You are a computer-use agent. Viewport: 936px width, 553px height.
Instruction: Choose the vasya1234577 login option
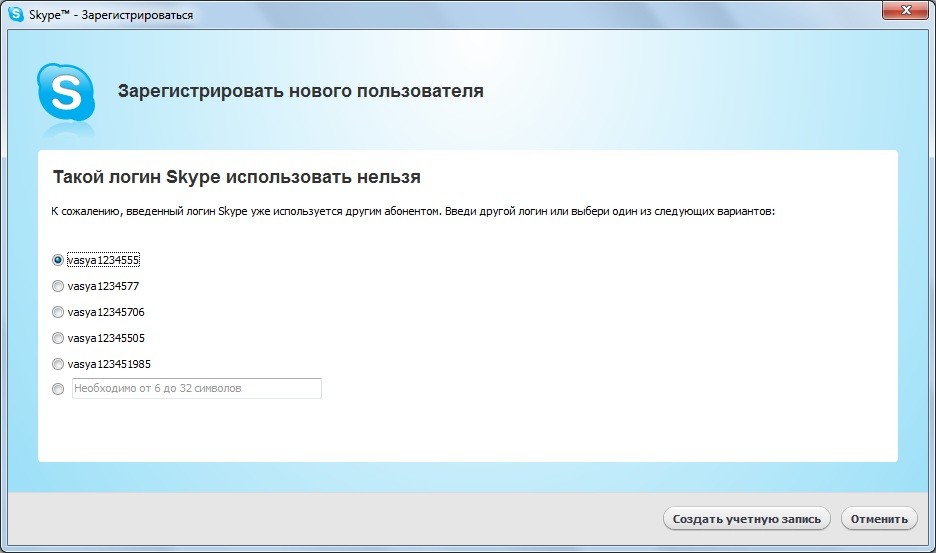(57, 286)
